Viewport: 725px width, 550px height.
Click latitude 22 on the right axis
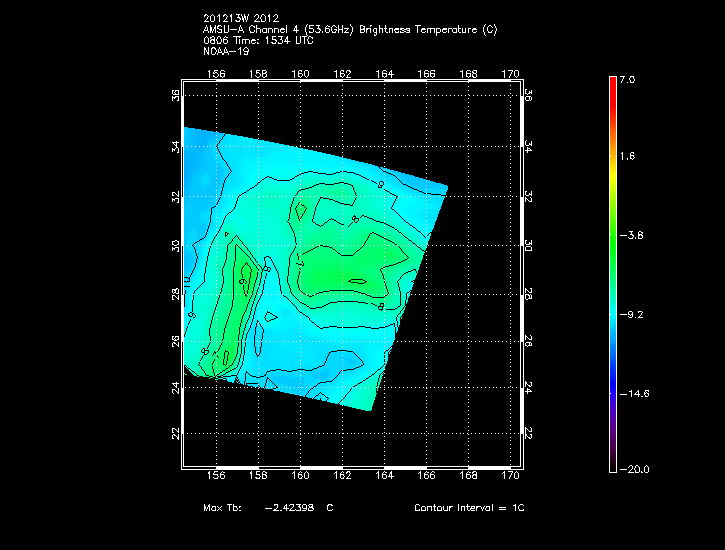529,433
